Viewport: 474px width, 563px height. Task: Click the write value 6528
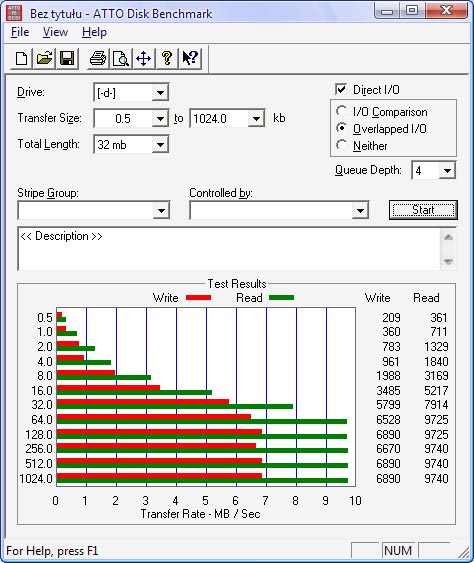(x=388, y=420)
